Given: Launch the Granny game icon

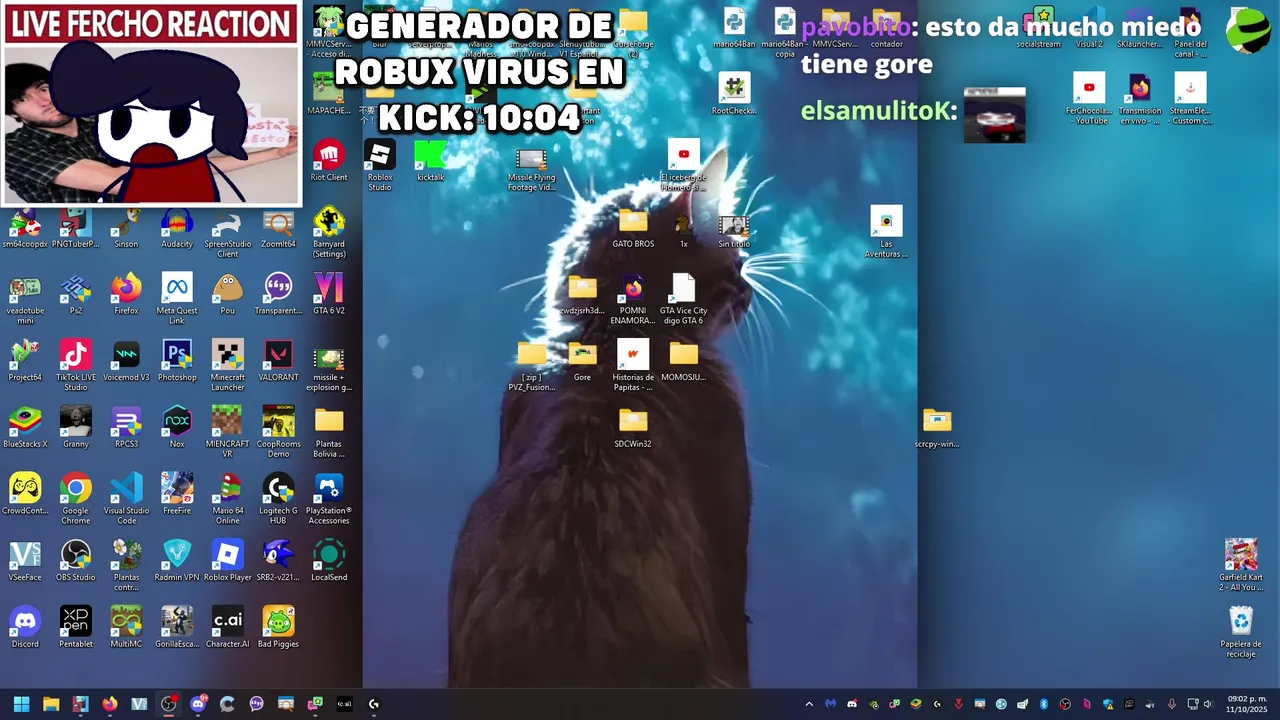Looking at the screenshot, I should click(x=76, y=429).
